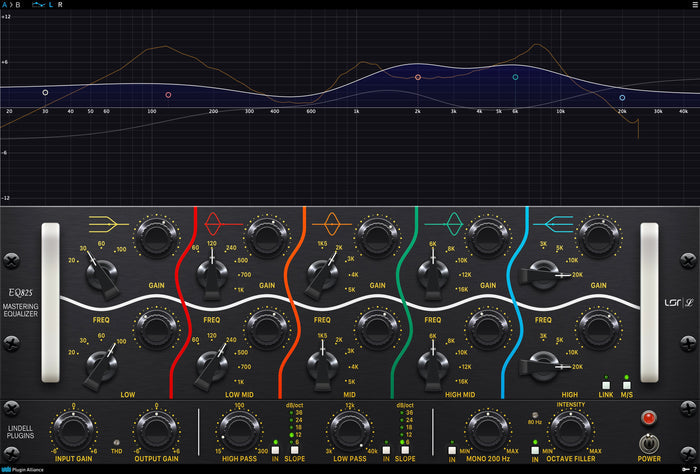Click the upper MID band gain knob
The width and height of the screenshot is (700, 474).
pyautogui.click(x=377, y=237)
